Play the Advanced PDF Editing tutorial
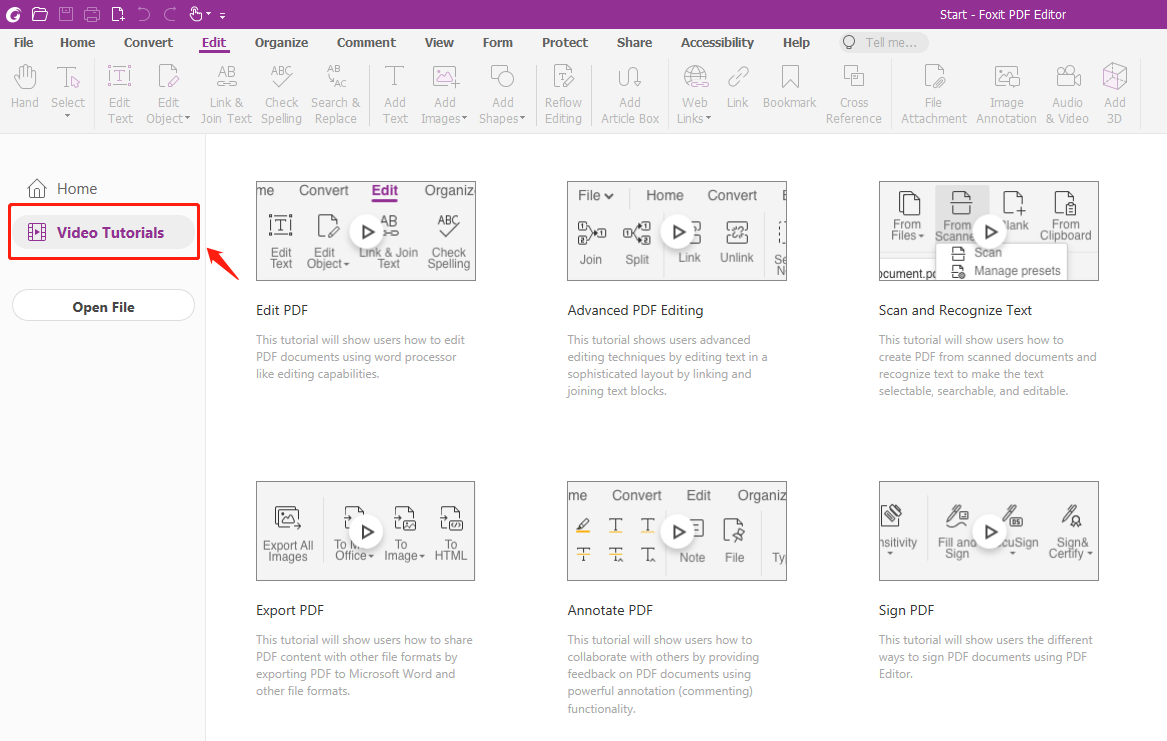 click(677, 231)
